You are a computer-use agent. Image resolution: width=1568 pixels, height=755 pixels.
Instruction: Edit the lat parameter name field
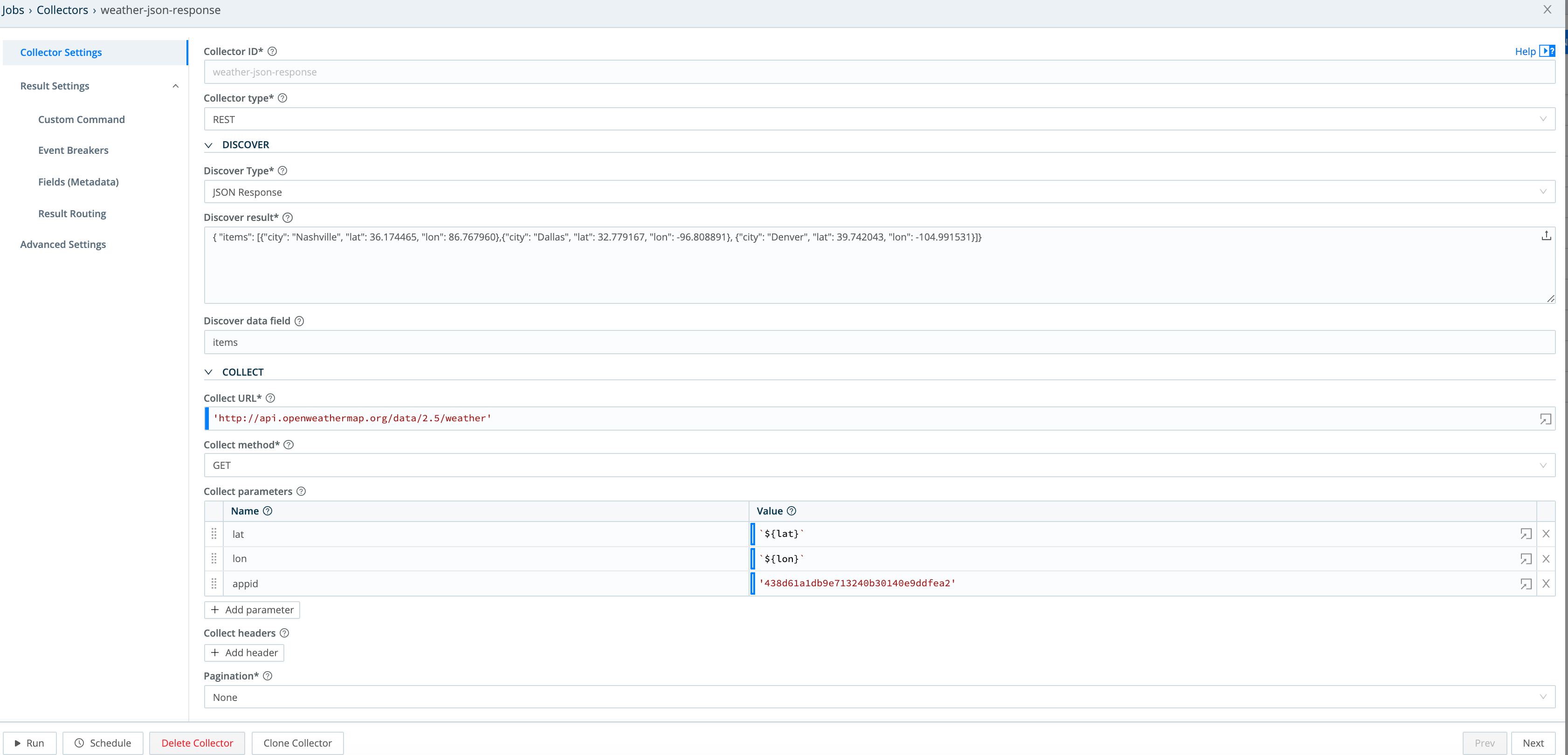click(485, 534)
